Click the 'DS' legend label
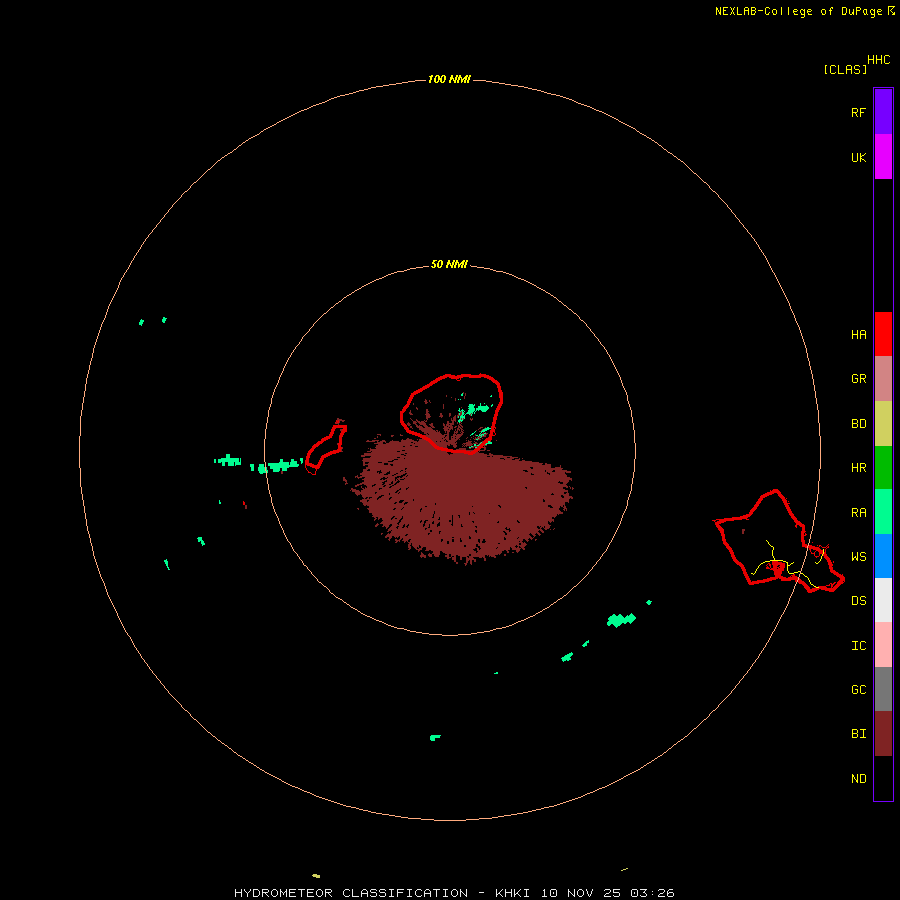The image size is (900, 900). pyautogui.click(x=858, y=601)
